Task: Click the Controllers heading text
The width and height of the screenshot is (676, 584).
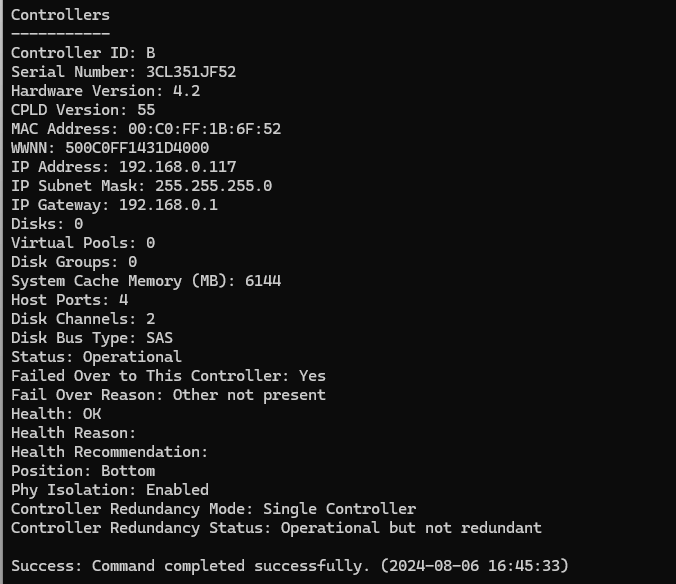Action: (x=60, y=15)
